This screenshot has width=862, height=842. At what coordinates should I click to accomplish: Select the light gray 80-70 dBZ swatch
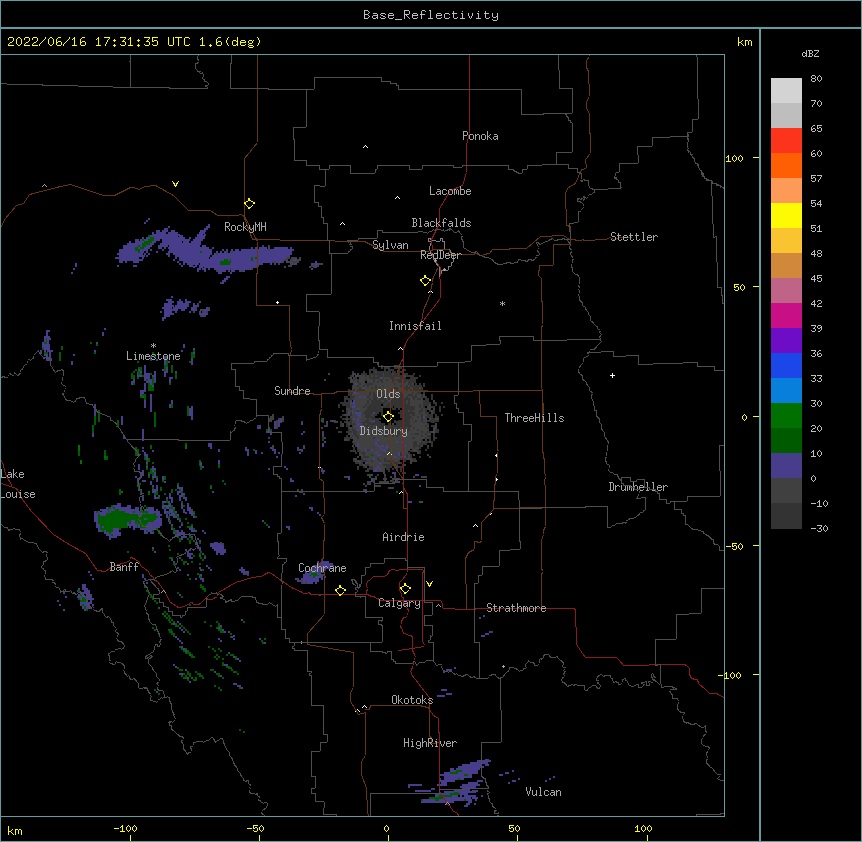tap(786, 91)
